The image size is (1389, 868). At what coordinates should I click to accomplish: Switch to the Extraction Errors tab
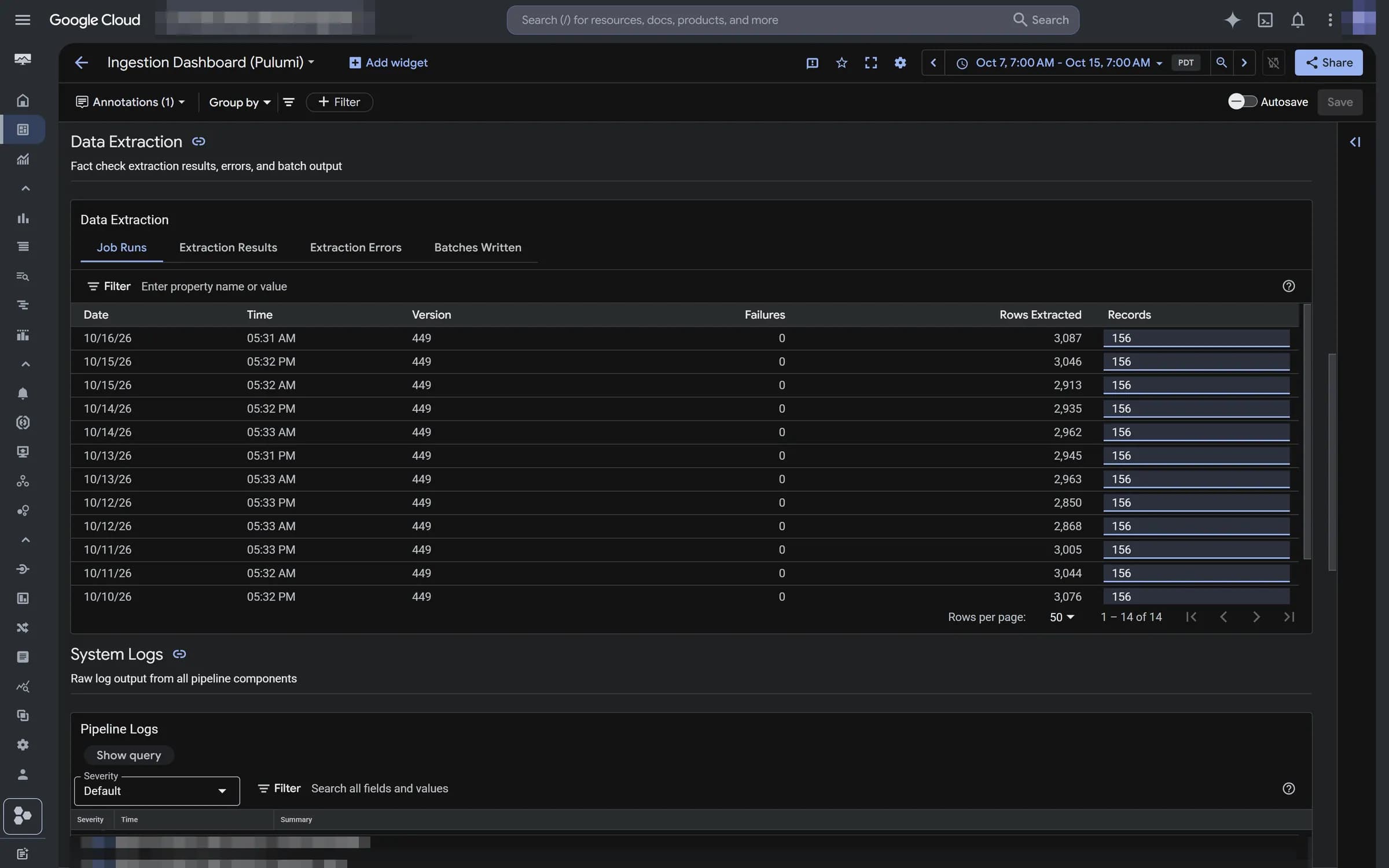coord(355,248)
